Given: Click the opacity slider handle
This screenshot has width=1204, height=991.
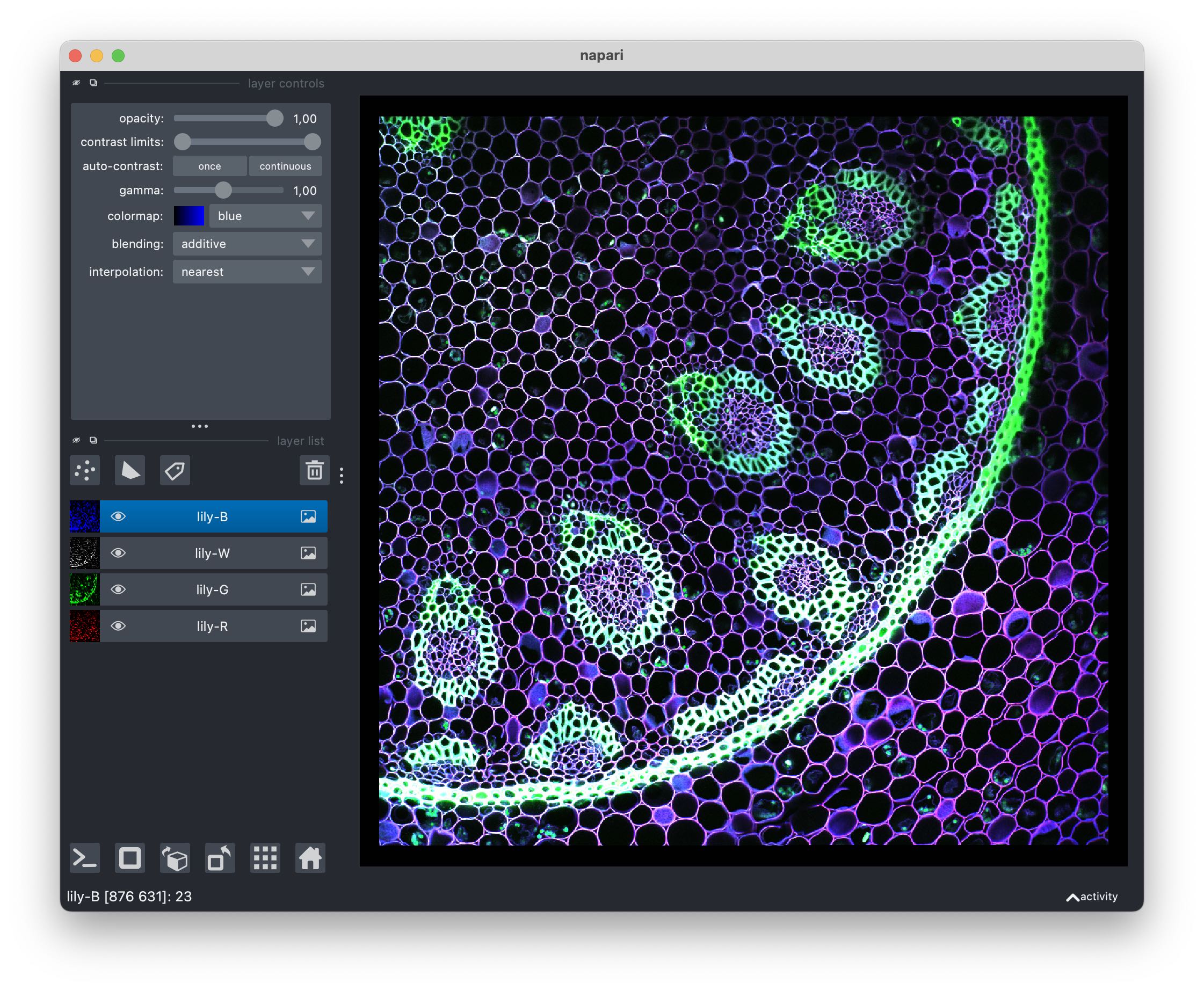Looking at the screenshot, I should coord(274,118).
